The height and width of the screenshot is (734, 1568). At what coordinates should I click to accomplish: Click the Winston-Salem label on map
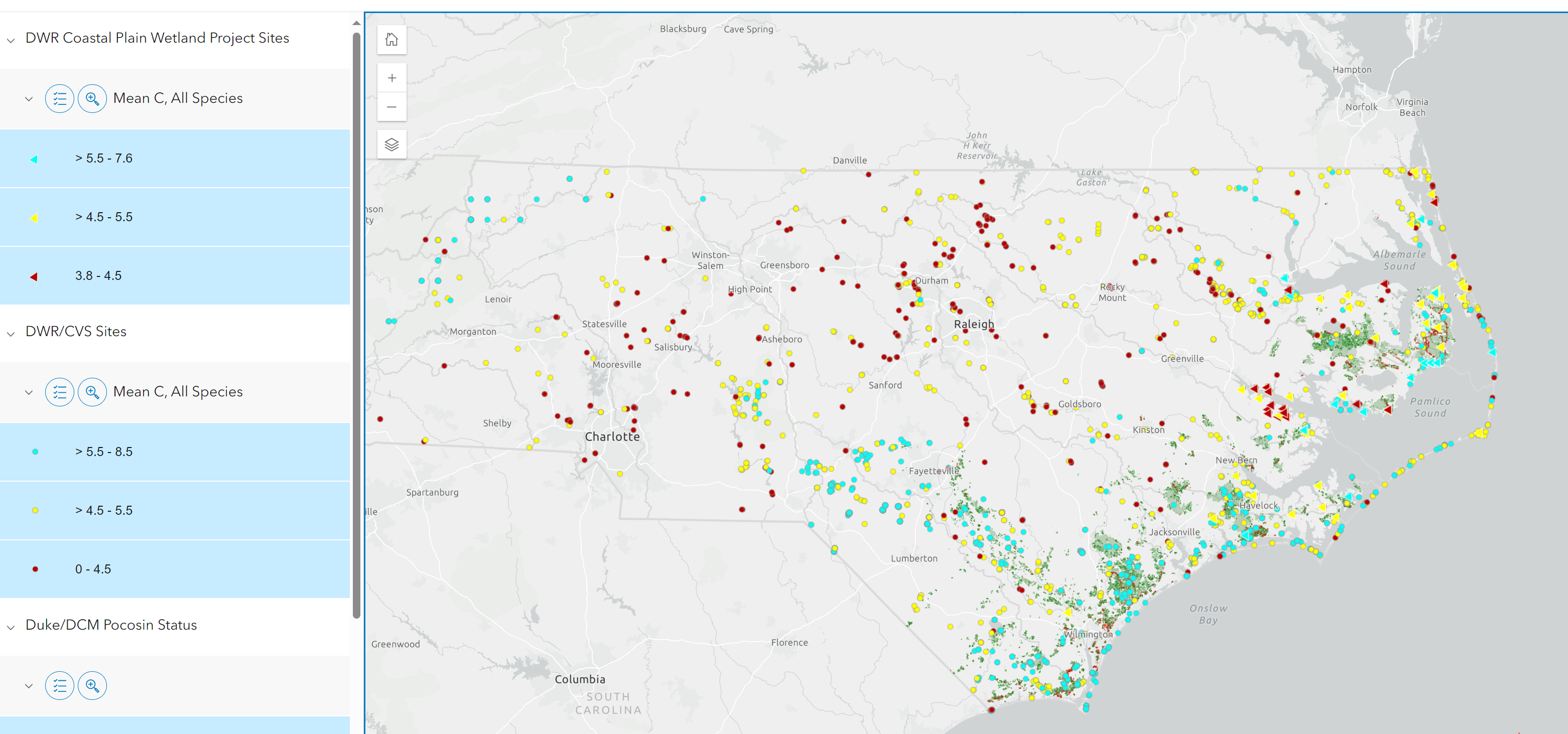click(x=710, y=260)
